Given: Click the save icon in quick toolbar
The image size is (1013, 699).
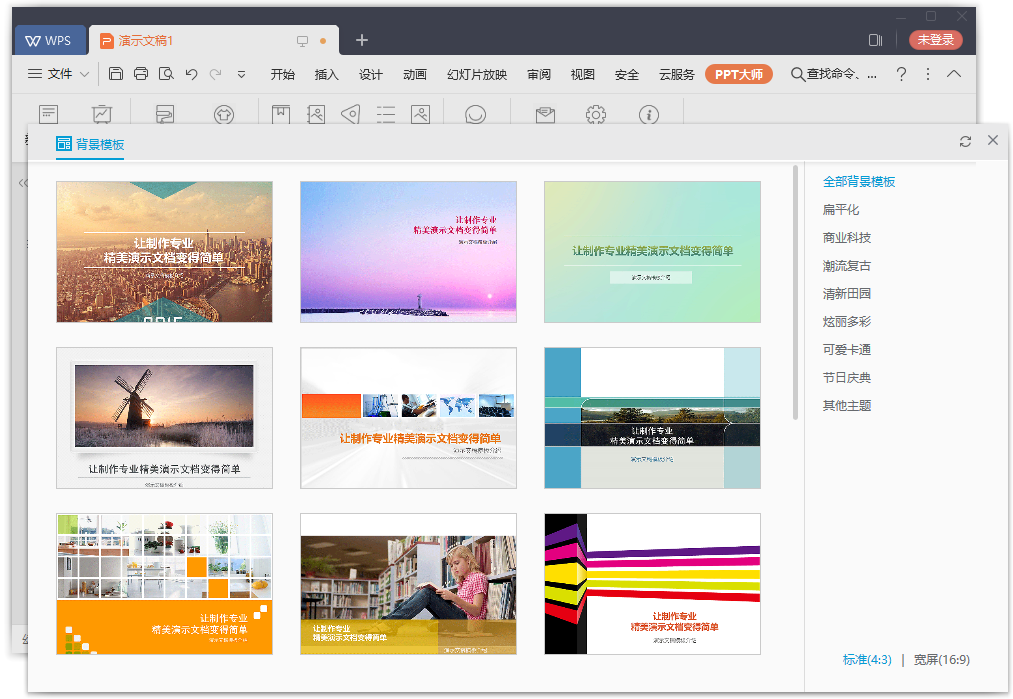Looking at the screenshot, I should (116, 74).
